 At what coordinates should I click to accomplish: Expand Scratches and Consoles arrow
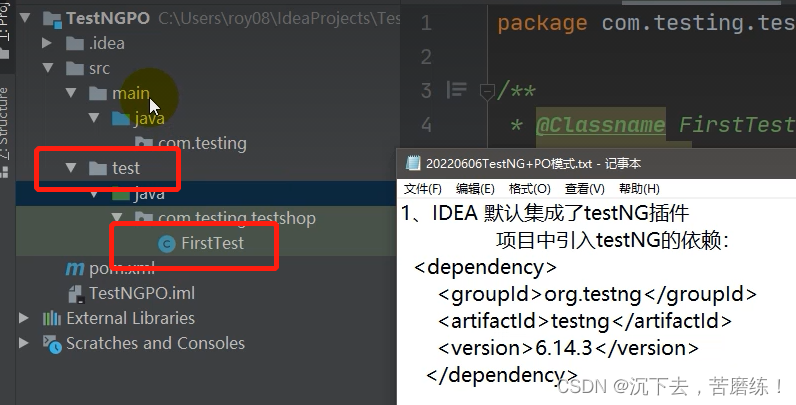click(23, 343)
